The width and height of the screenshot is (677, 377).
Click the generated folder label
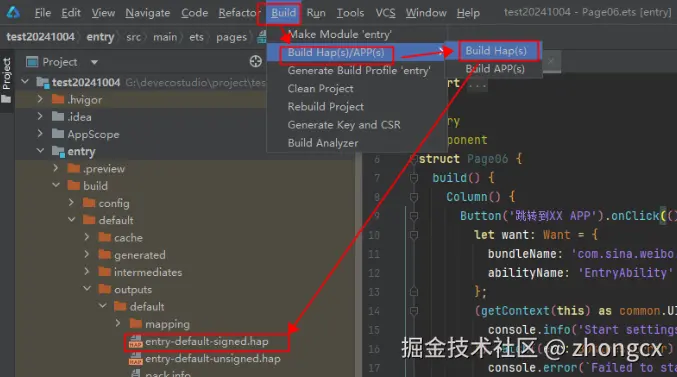point(139,255)
